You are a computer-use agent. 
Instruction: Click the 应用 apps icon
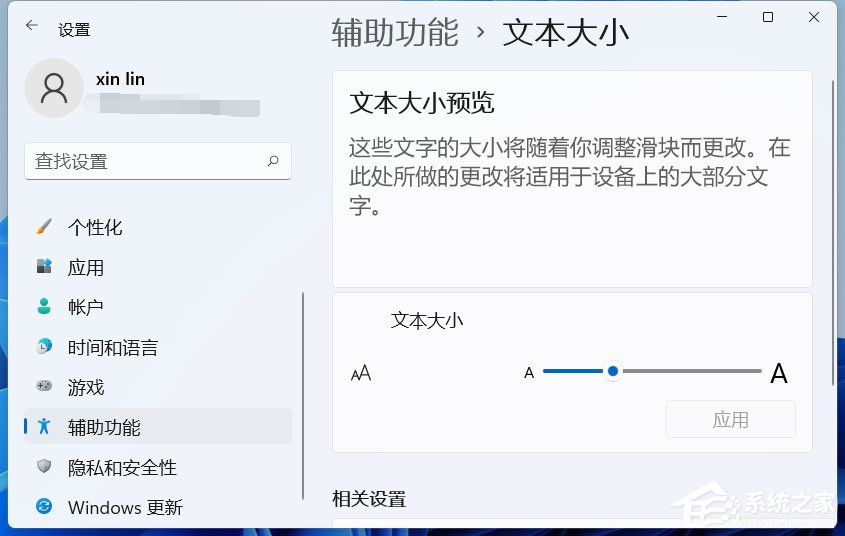coord(44,267)
